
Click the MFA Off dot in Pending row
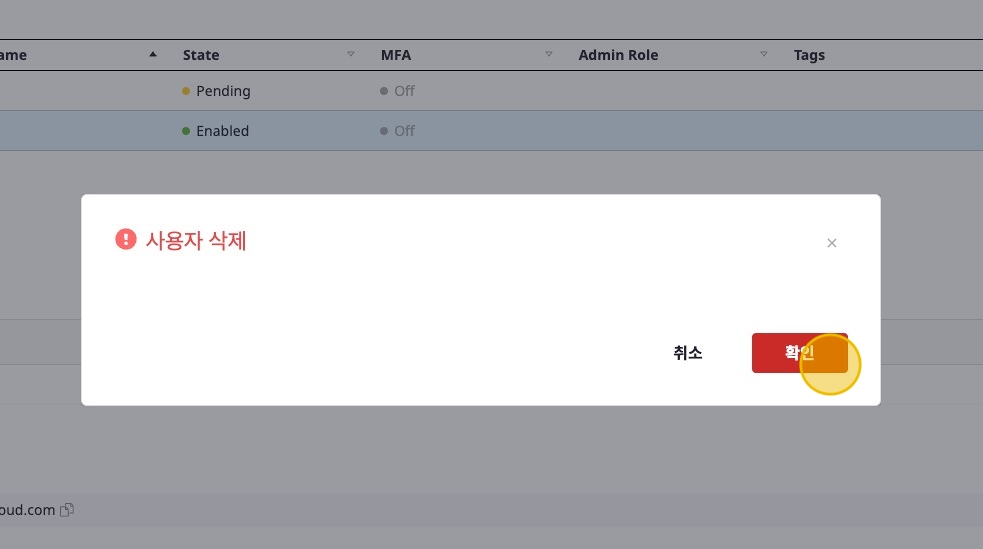point(384,91)
